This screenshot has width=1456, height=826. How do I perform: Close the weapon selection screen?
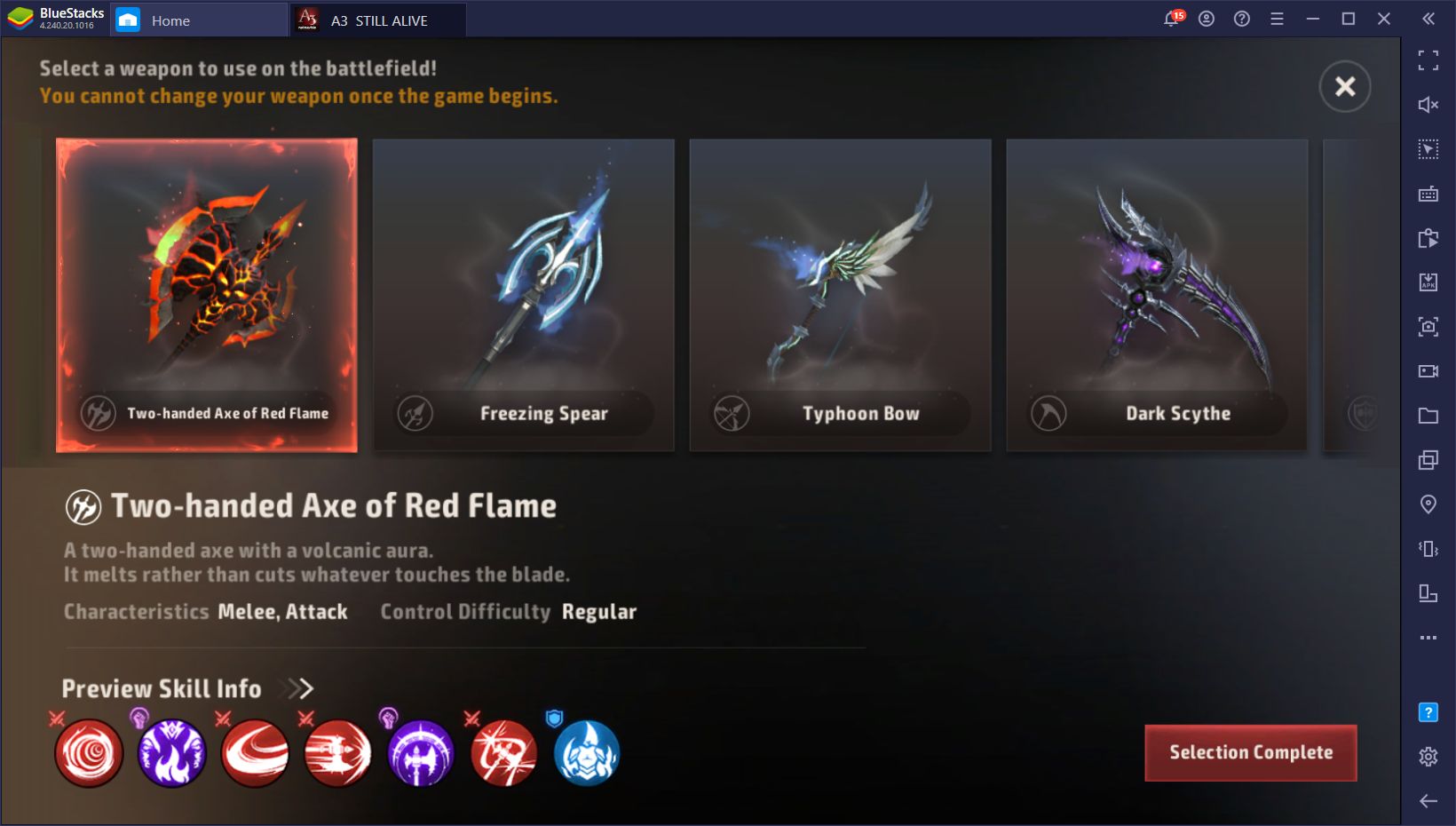[x=1345, y=86]
